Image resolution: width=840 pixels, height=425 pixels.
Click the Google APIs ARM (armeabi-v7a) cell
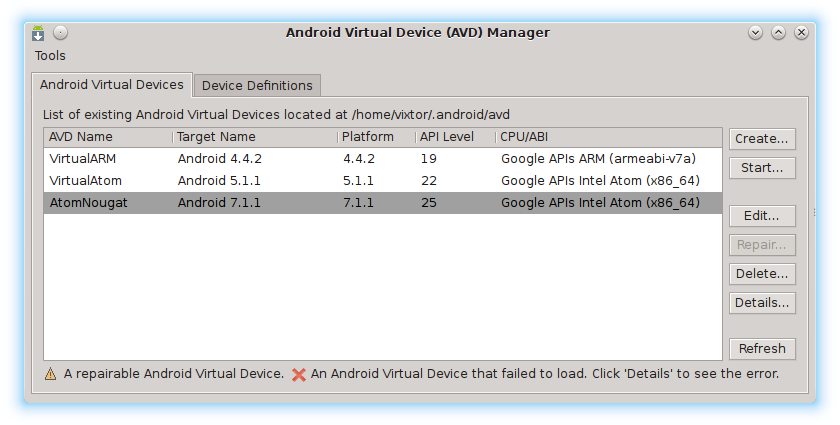pyautogui.click(x=598, y=159)
